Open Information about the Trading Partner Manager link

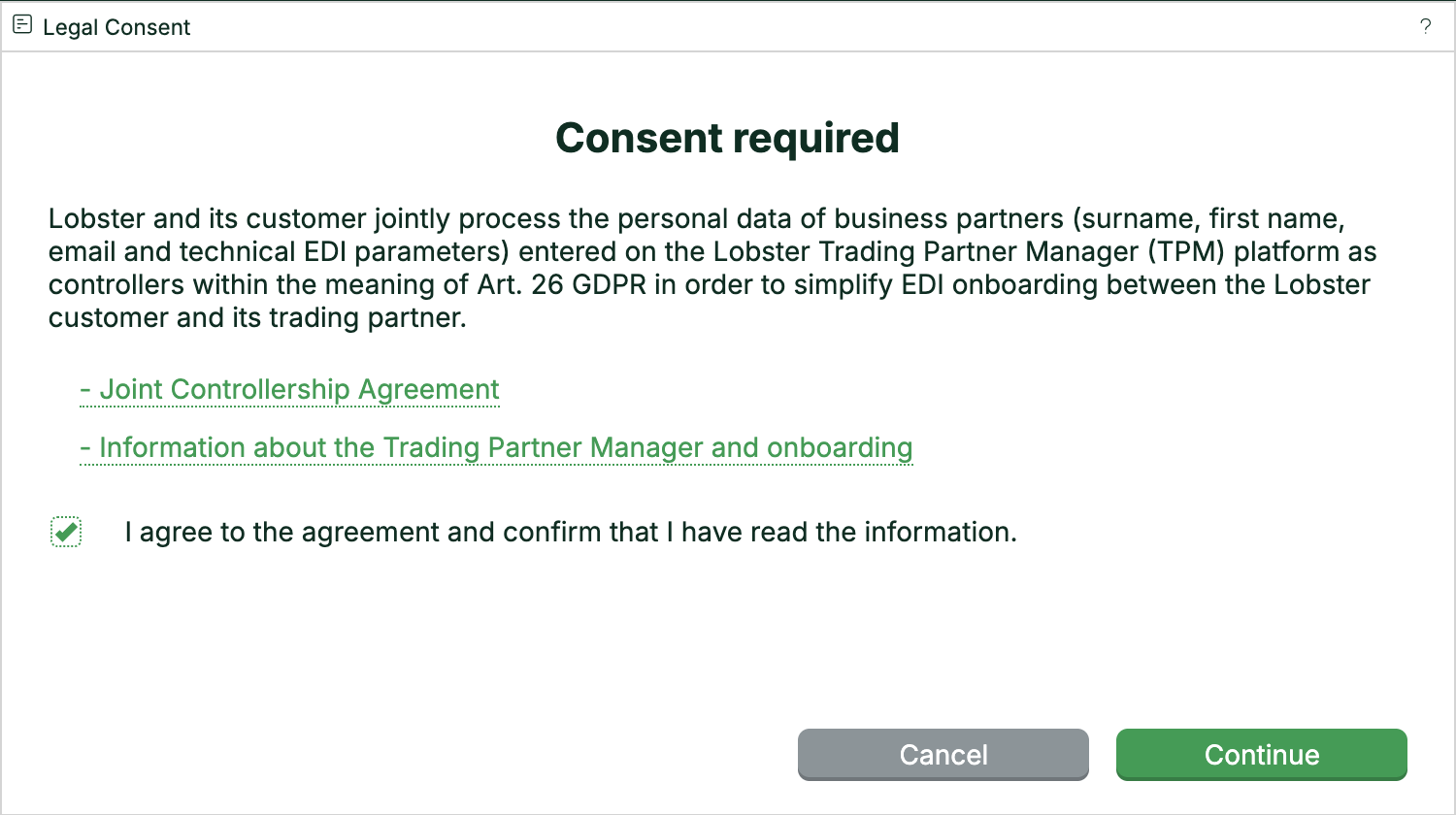coord(496,447)
